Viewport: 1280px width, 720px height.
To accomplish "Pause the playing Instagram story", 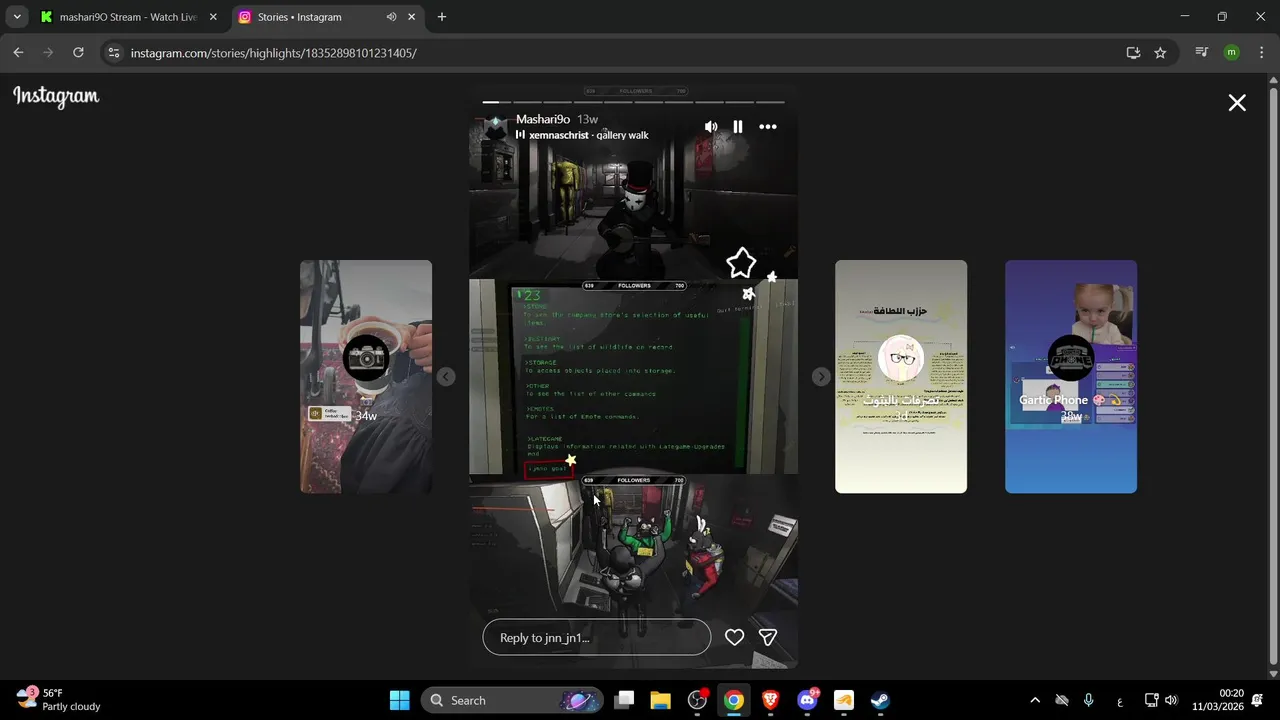I will (738, 127).
